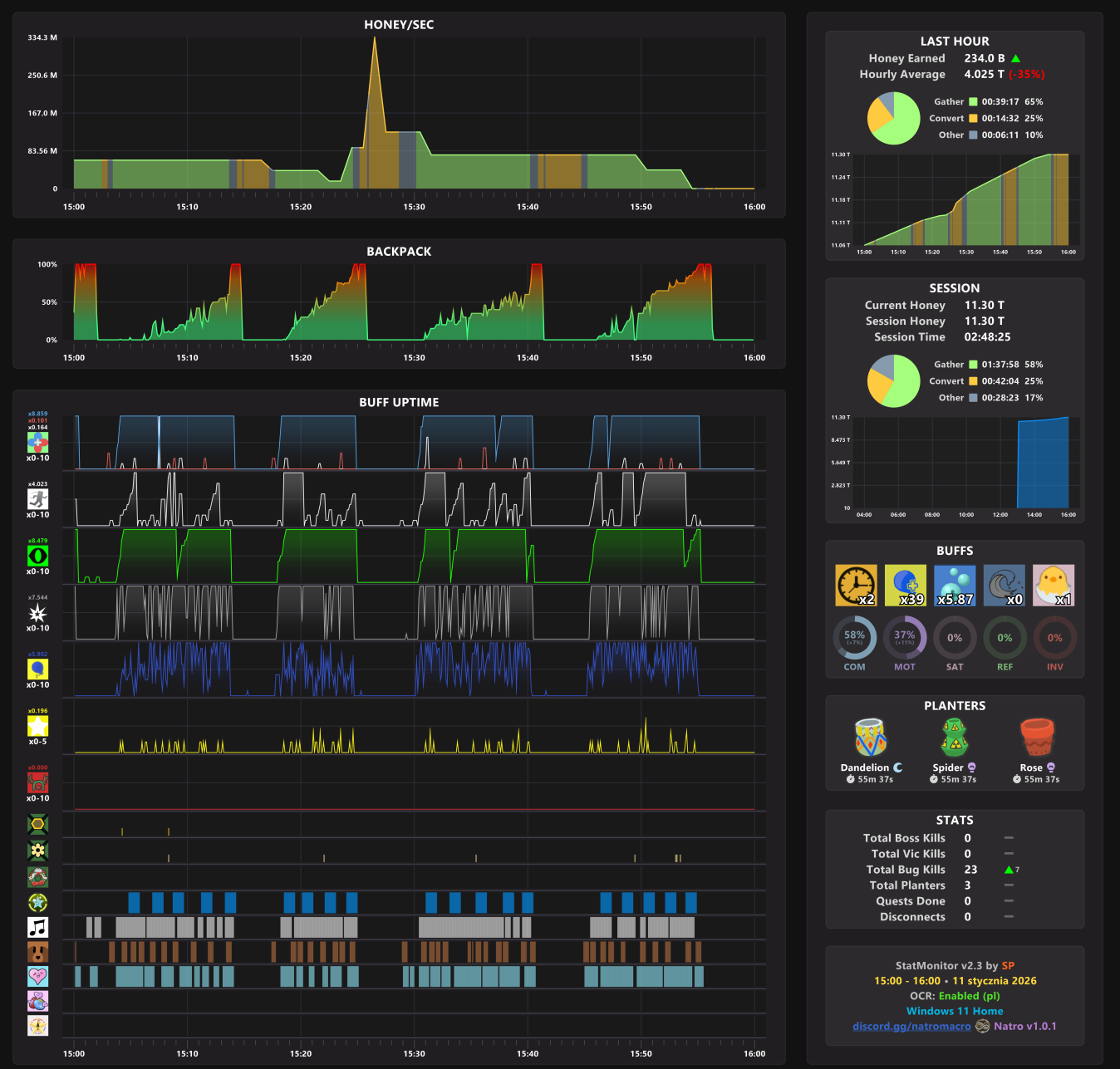Click the Natro v1.0.1 version label
This screenshot has height=1069, width=1120.
coord(1025,1027)
